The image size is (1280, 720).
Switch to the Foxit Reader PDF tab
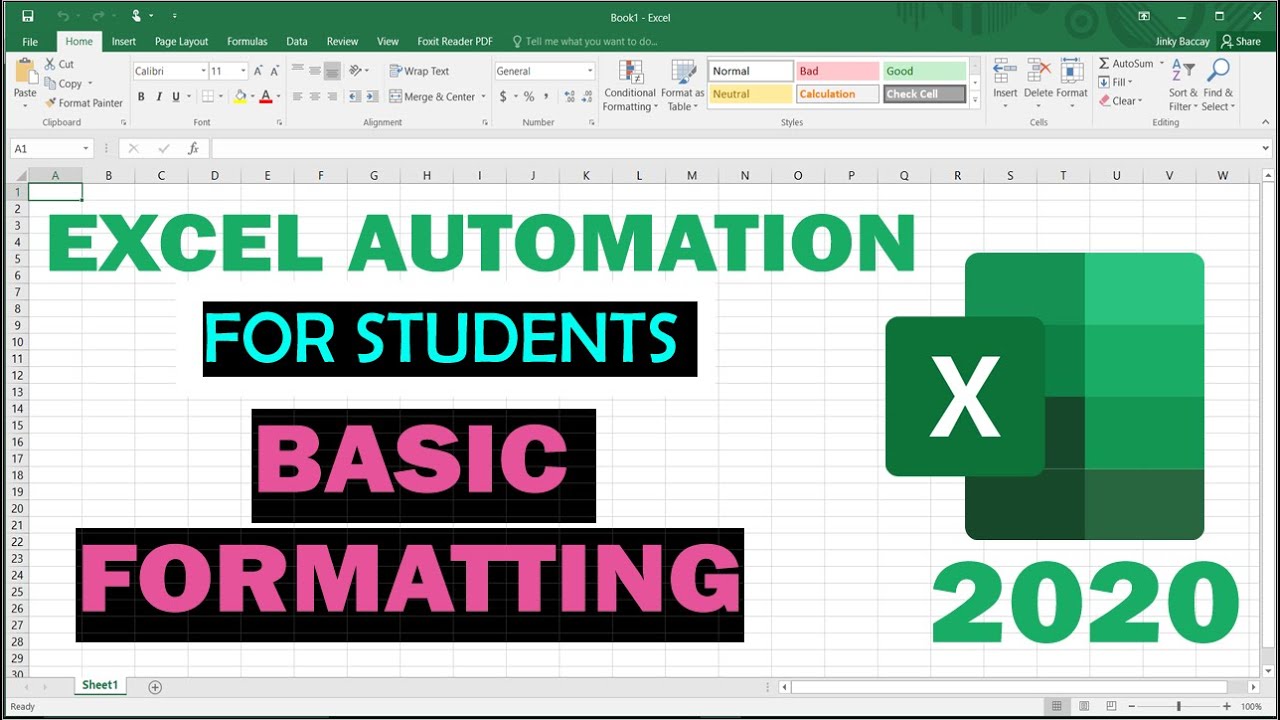[455, 42]
